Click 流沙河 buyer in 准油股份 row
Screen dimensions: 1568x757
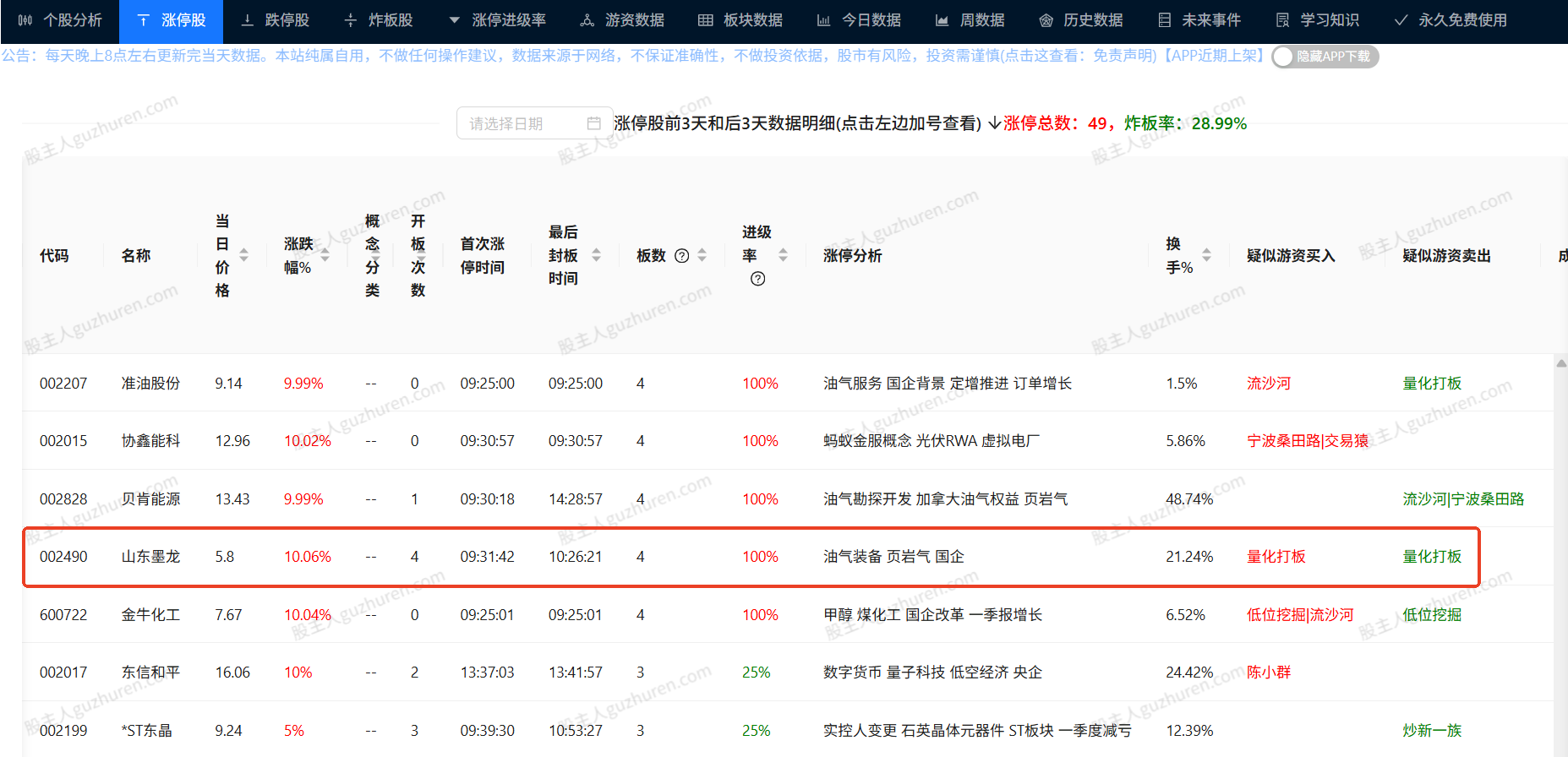coord(1269,384)
